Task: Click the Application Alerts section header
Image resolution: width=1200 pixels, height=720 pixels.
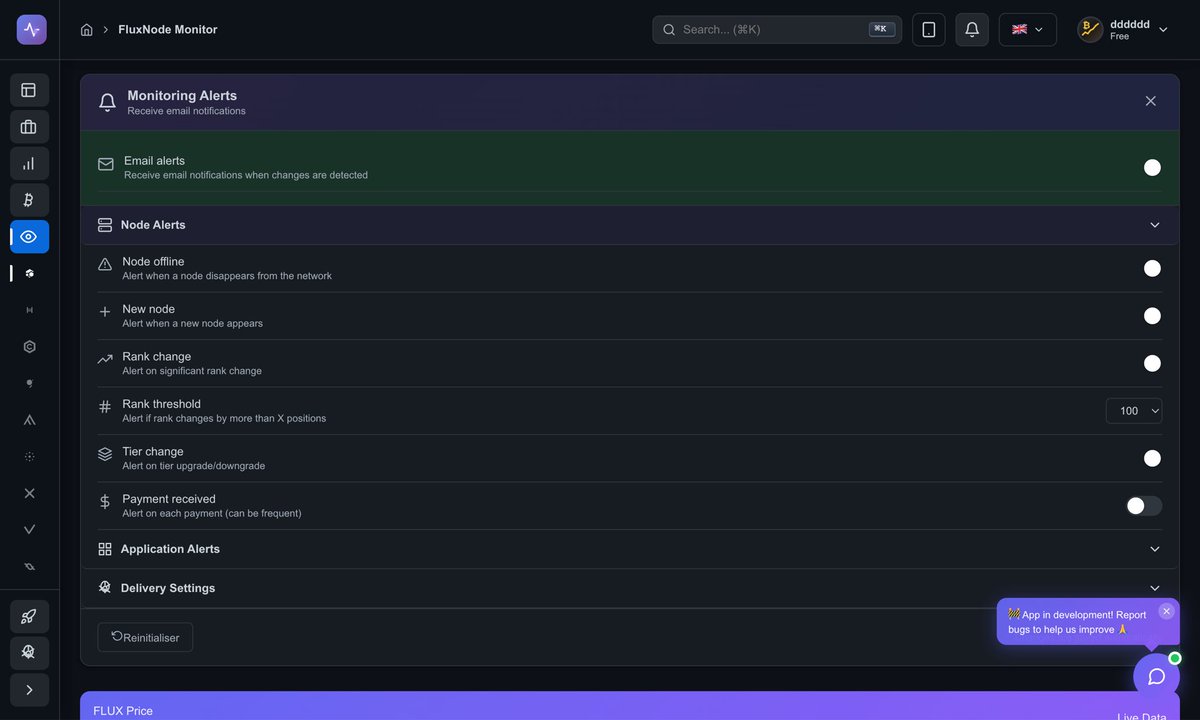Action: (x=630, y=549)
